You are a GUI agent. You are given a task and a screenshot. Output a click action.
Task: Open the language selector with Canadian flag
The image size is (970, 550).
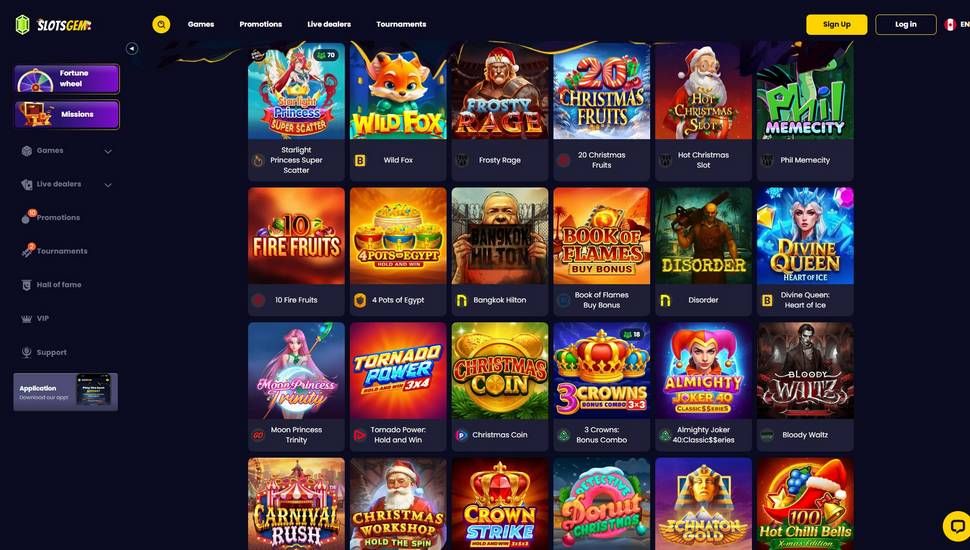(x=956, y=25)
